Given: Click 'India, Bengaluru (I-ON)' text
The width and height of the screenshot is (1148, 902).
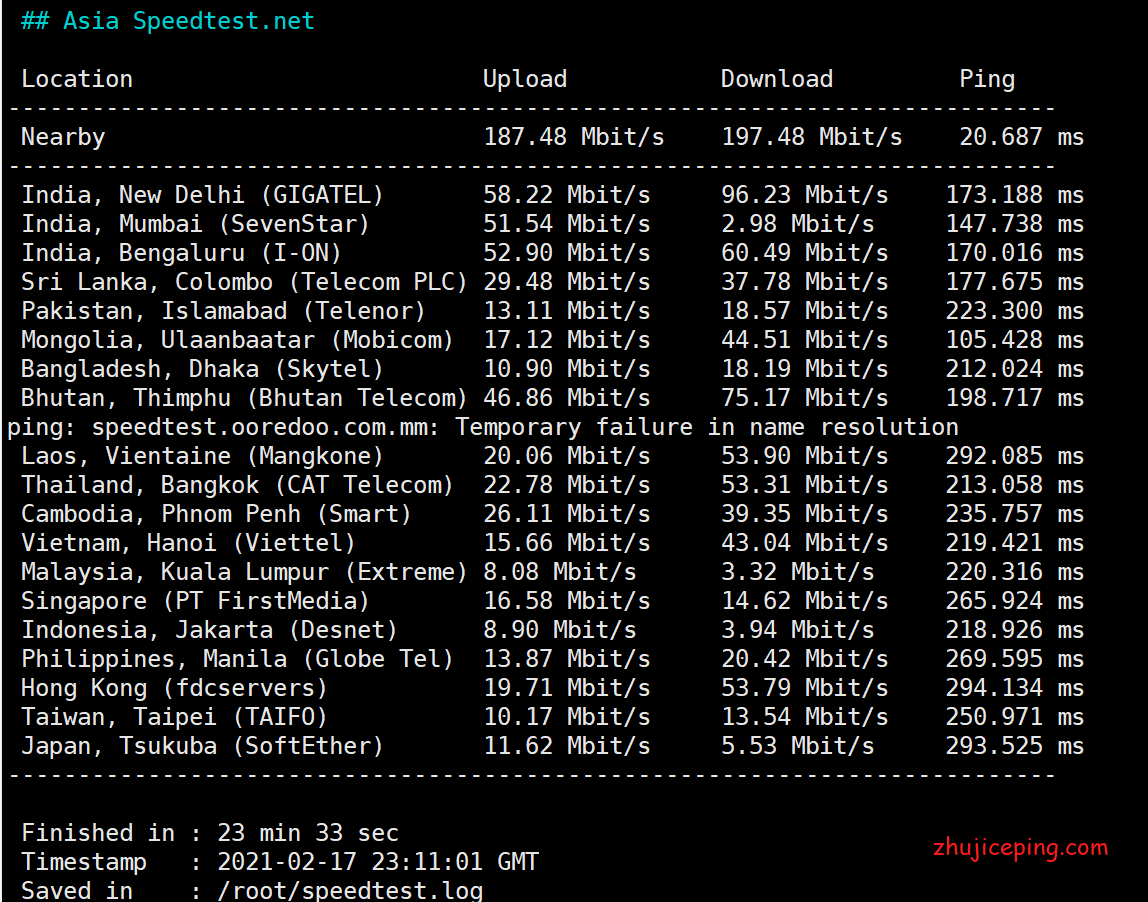Looking at the screenshot, I should (182, 253).
